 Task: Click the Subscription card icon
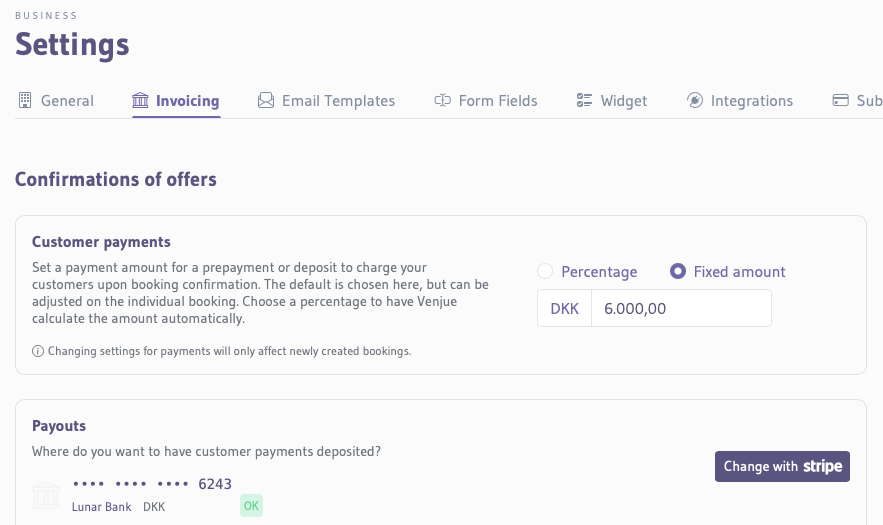coord(841,100)
